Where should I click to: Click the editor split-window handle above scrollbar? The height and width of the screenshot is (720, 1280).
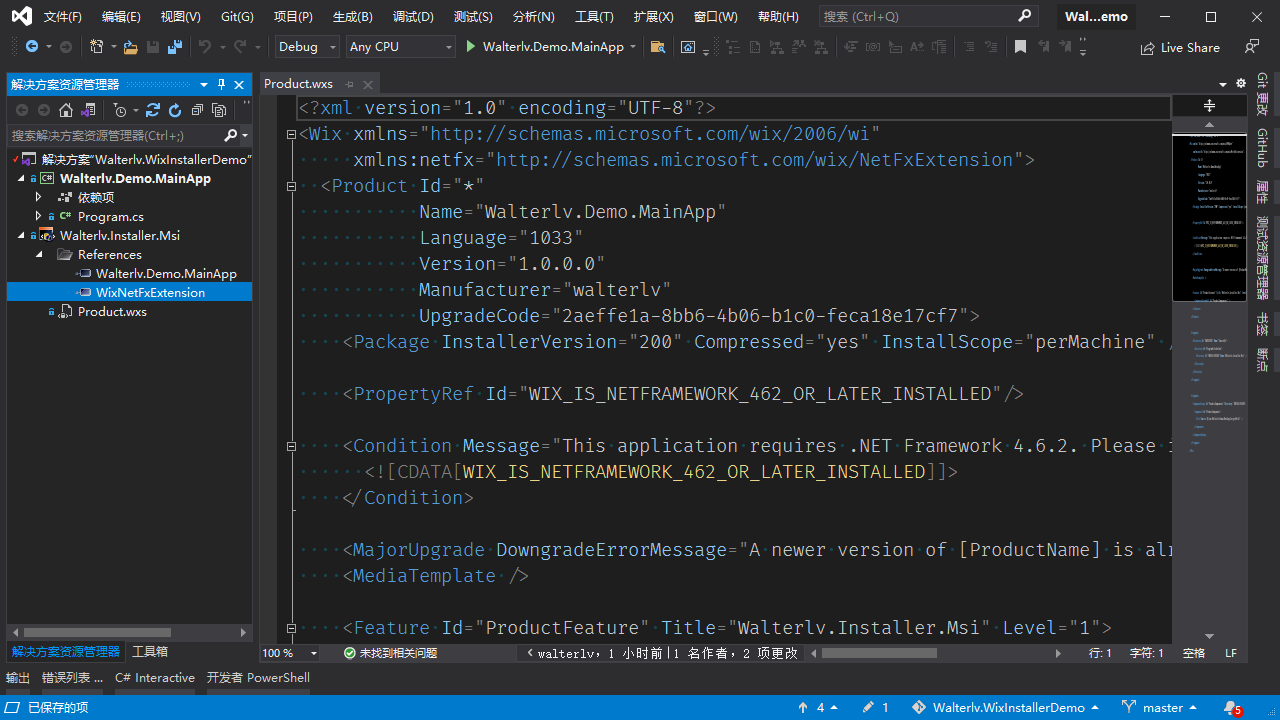[x=1209, y=105]
